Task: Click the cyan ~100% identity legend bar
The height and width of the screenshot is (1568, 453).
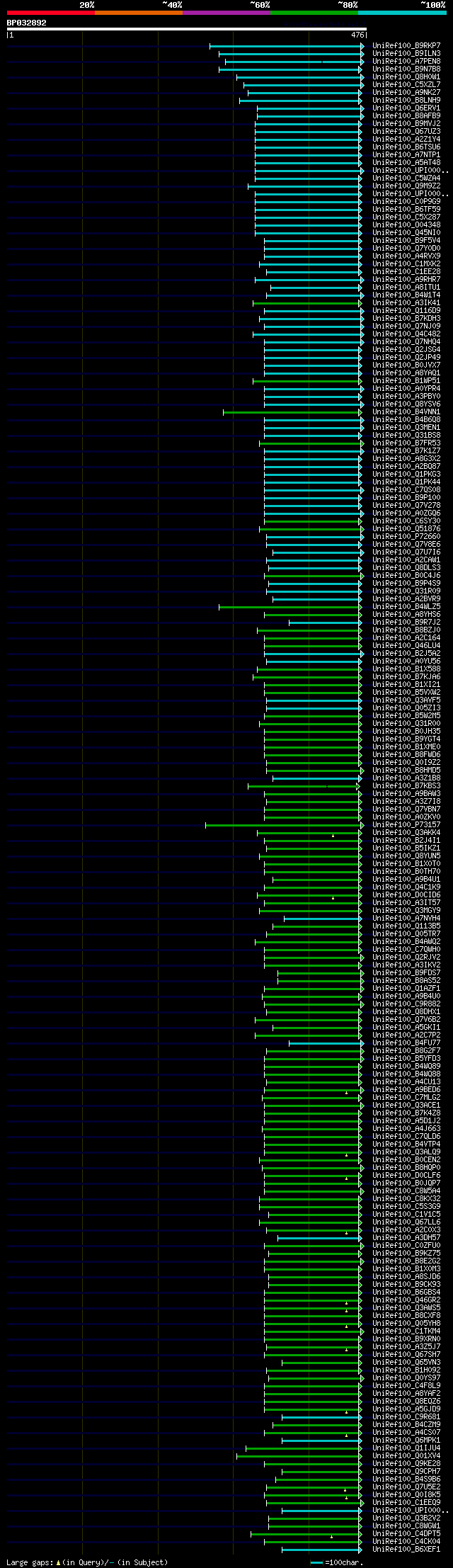Action: pos(402,13)
